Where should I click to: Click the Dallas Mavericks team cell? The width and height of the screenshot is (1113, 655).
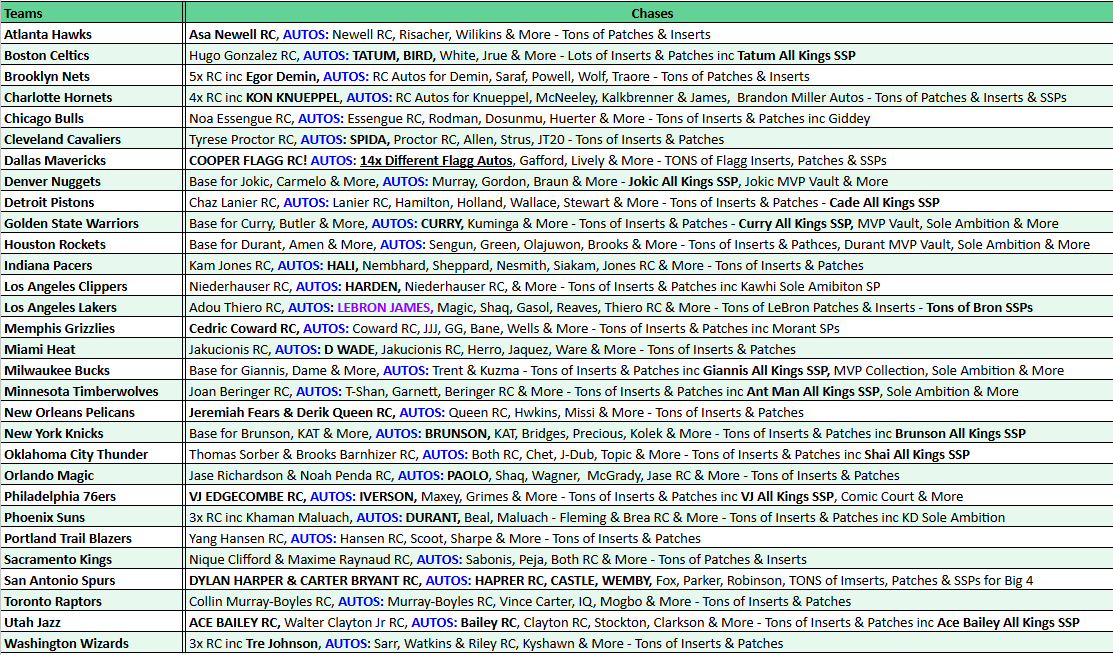92,160
